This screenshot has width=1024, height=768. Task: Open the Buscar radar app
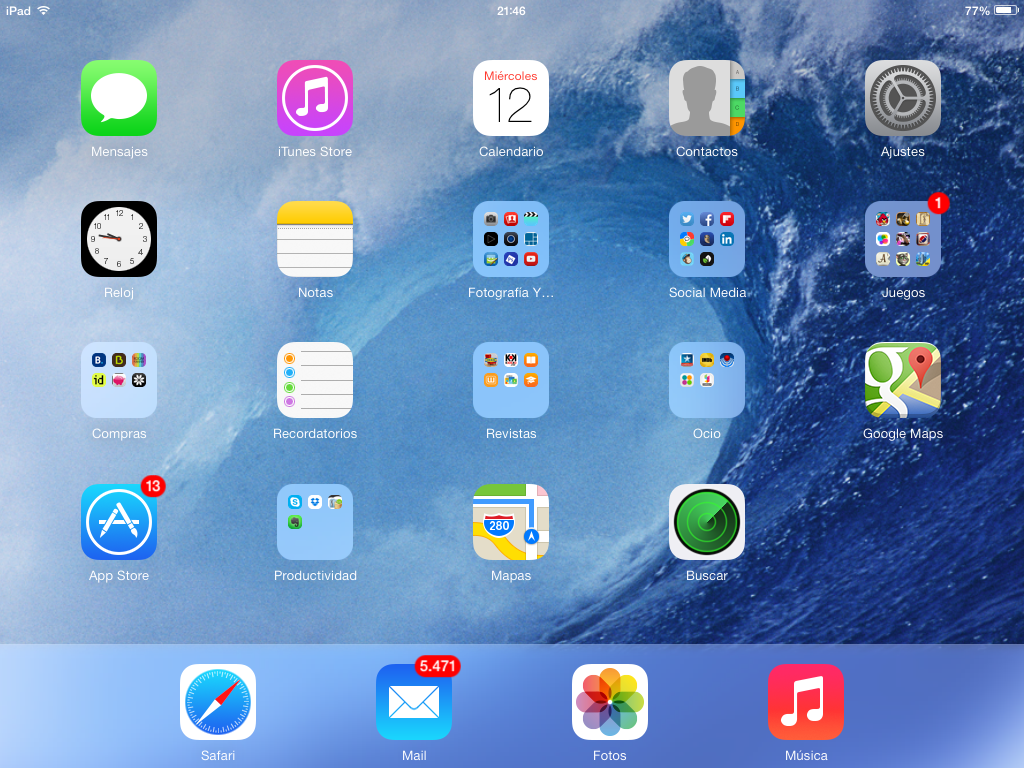pyautogui.click(x=707, y=522)
